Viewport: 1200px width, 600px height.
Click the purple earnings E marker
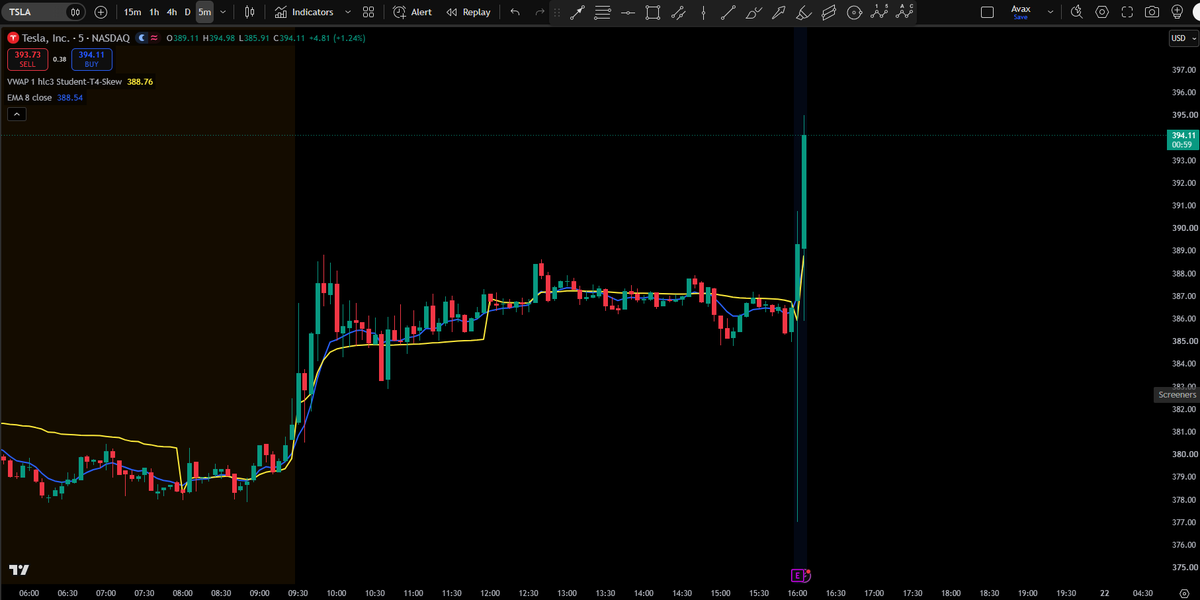pos(799,575)
